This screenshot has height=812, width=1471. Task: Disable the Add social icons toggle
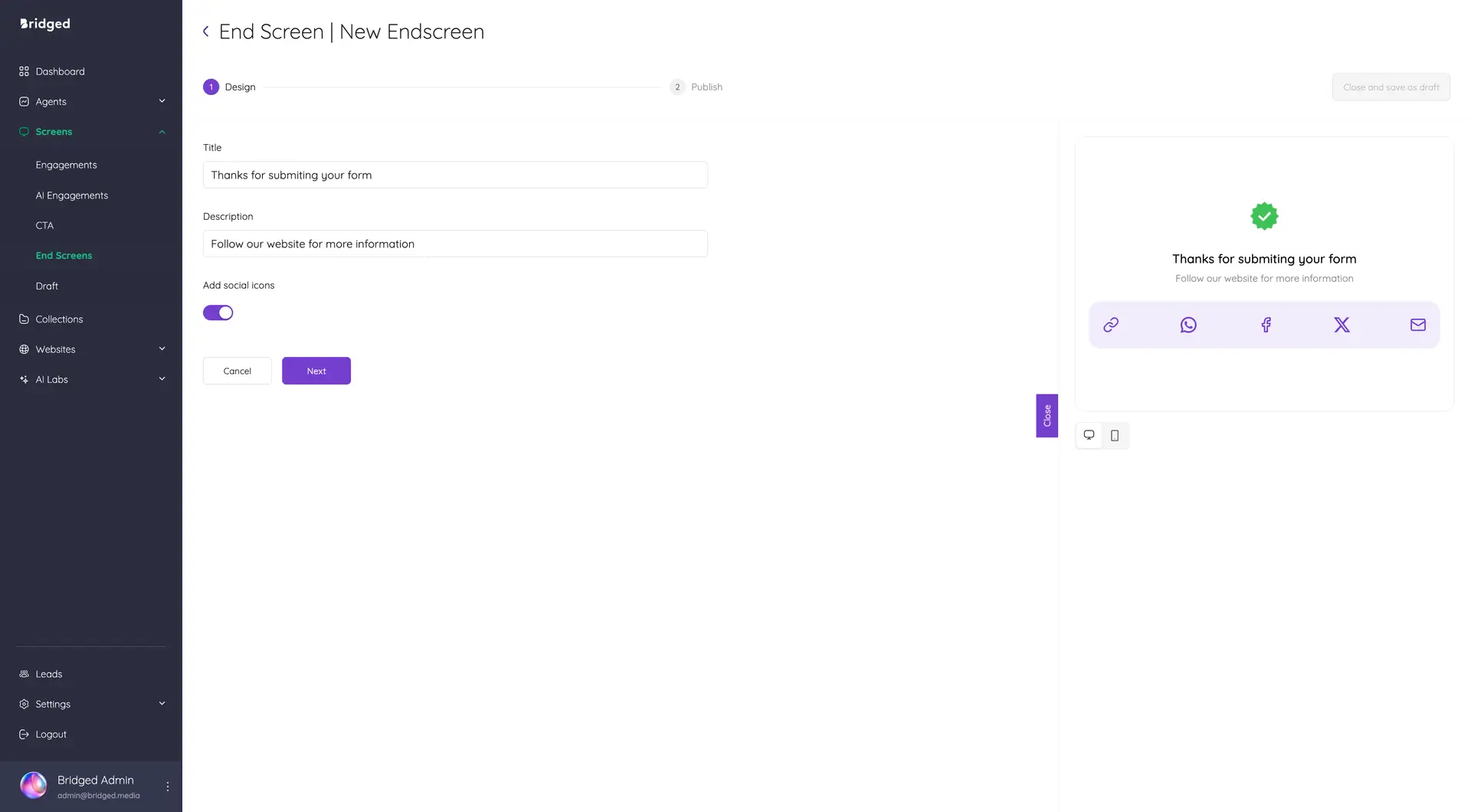click(x=218, y=313)
